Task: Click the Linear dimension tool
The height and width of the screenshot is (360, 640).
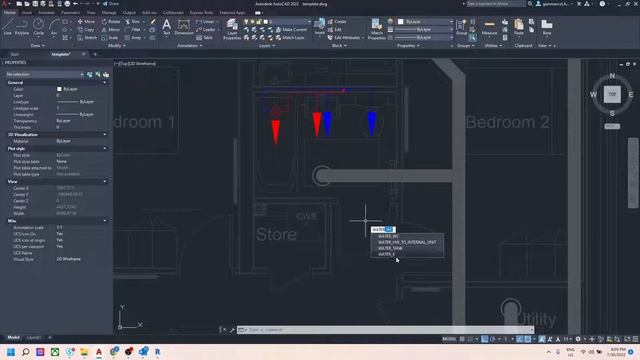Action: click(x=205, y=22)
